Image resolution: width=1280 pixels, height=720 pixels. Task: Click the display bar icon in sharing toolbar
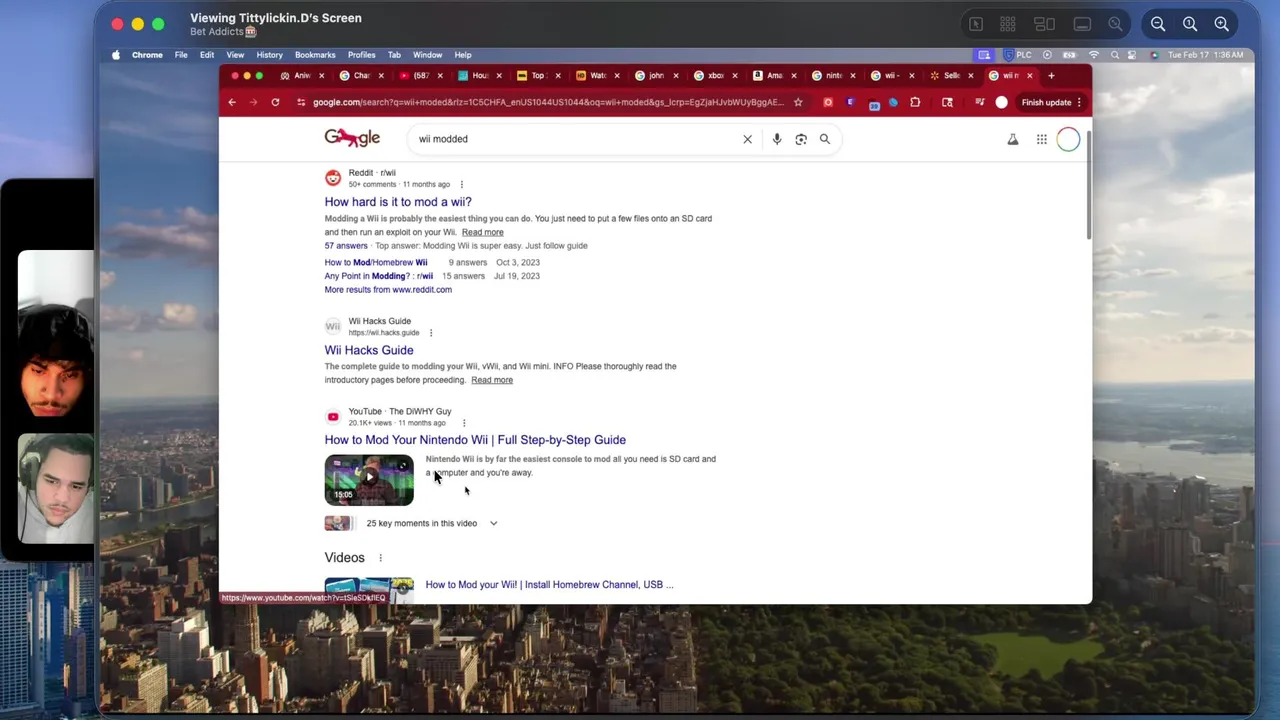pyautogui.click(x=1082, y=24)
